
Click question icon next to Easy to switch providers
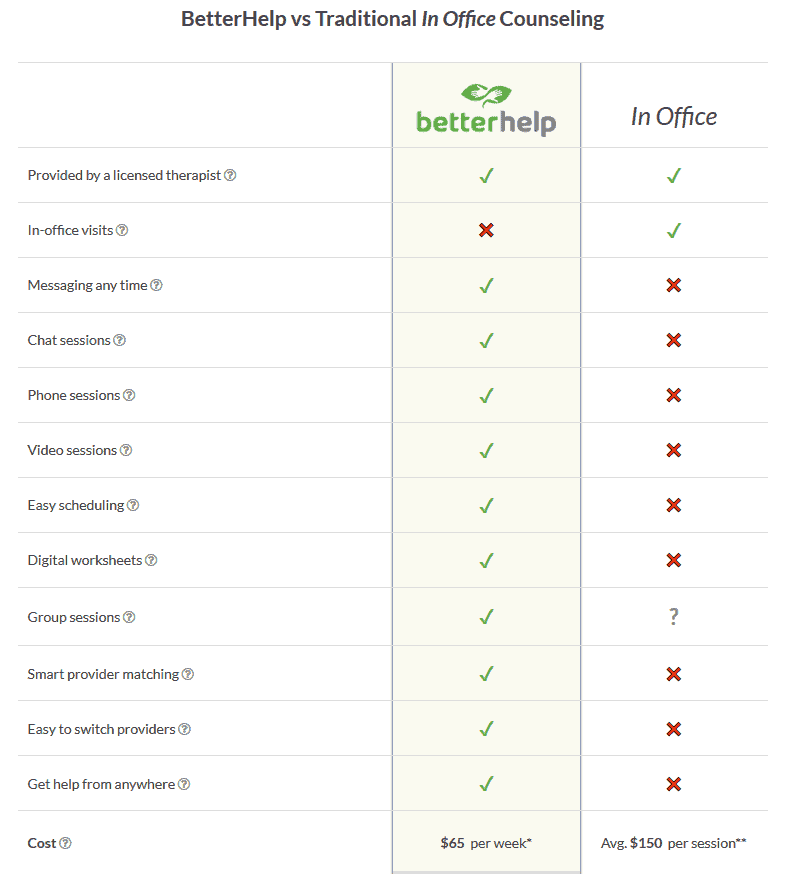184,729
